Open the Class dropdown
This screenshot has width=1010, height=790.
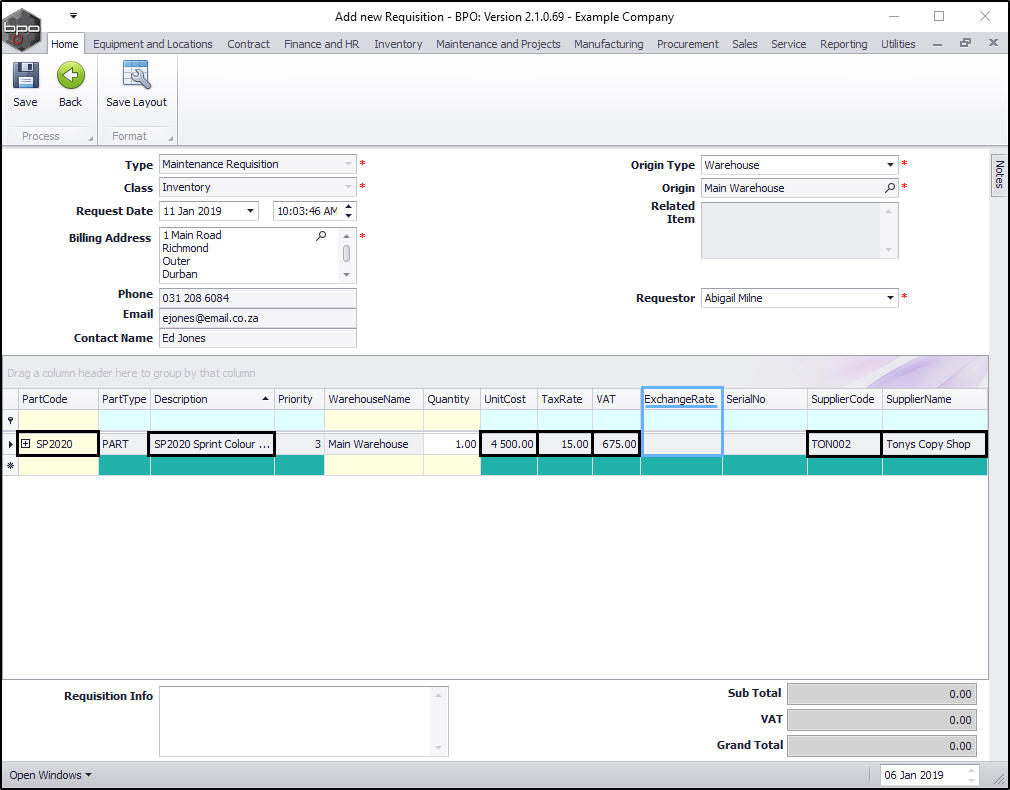pos(348,188)
